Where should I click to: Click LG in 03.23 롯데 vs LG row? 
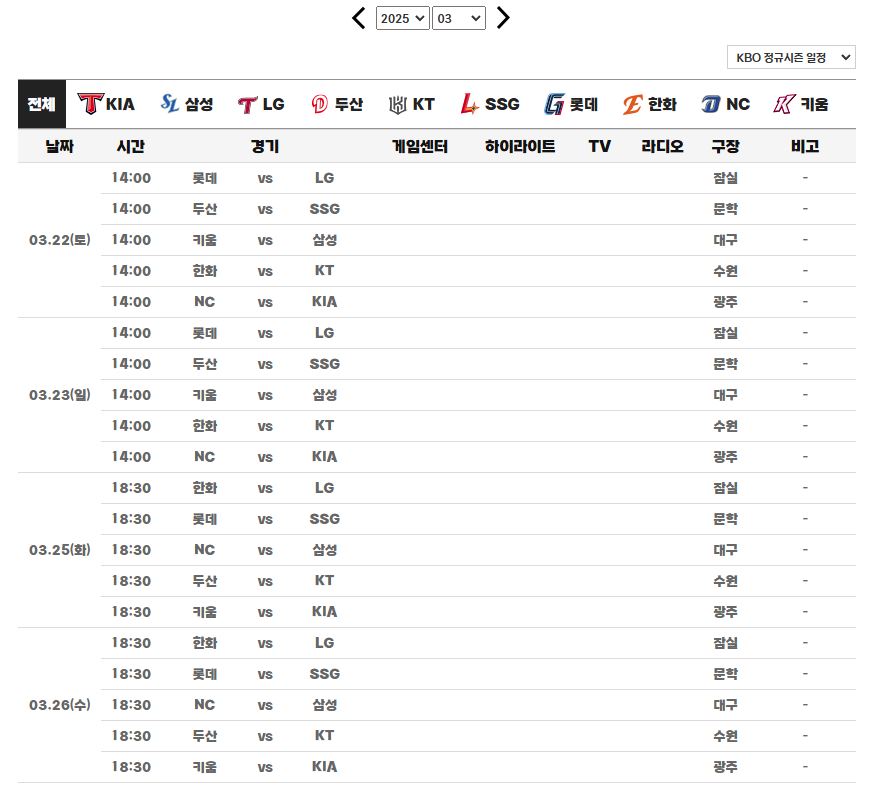tap(324, 333)
